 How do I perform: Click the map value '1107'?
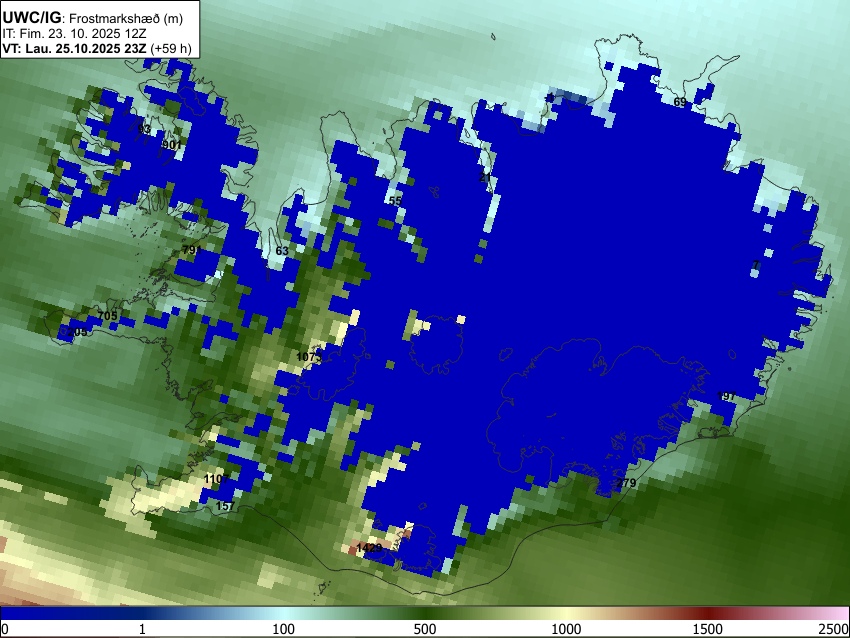coord(216,479)
